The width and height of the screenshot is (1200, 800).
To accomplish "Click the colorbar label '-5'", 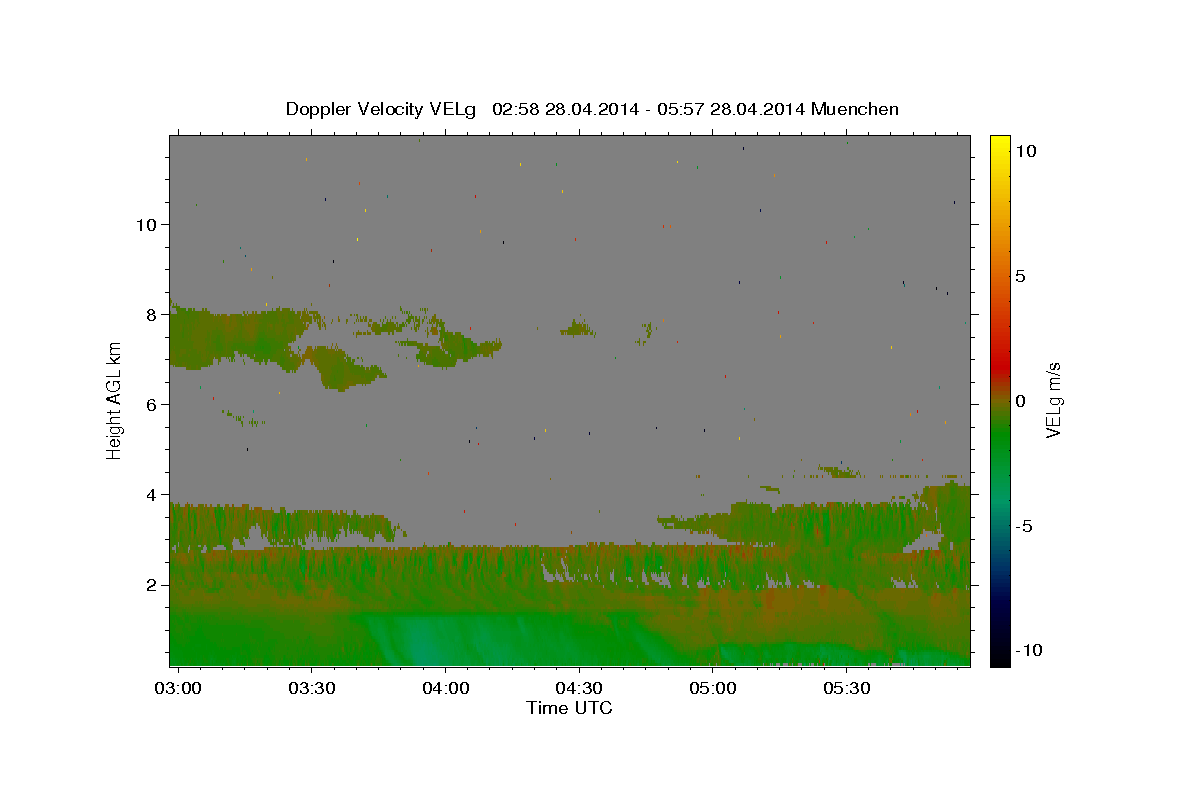I will tap(1023, 526).
